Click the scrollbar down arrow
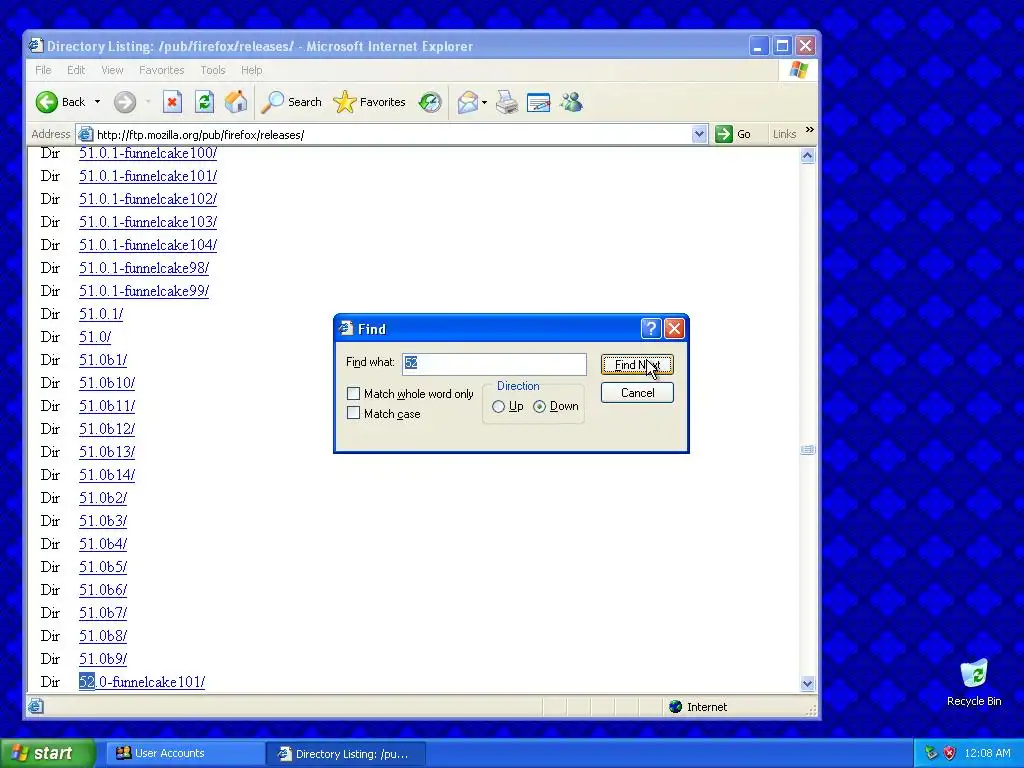The height and width of the screenshot is (768, 1024). click(x=808, y=684)
